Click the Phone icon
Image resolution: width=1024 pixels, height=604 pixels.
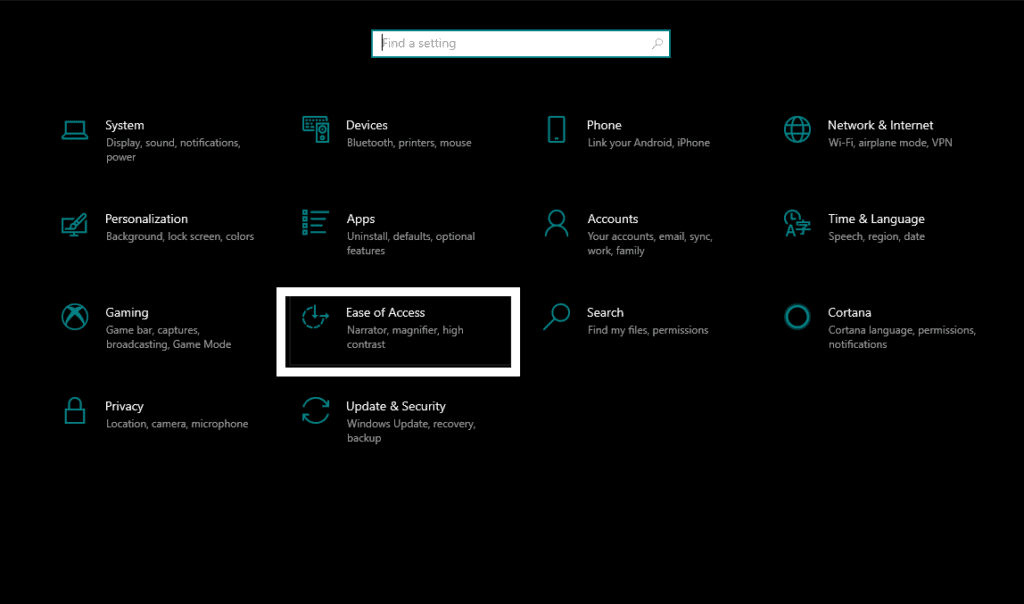(556, 129)
